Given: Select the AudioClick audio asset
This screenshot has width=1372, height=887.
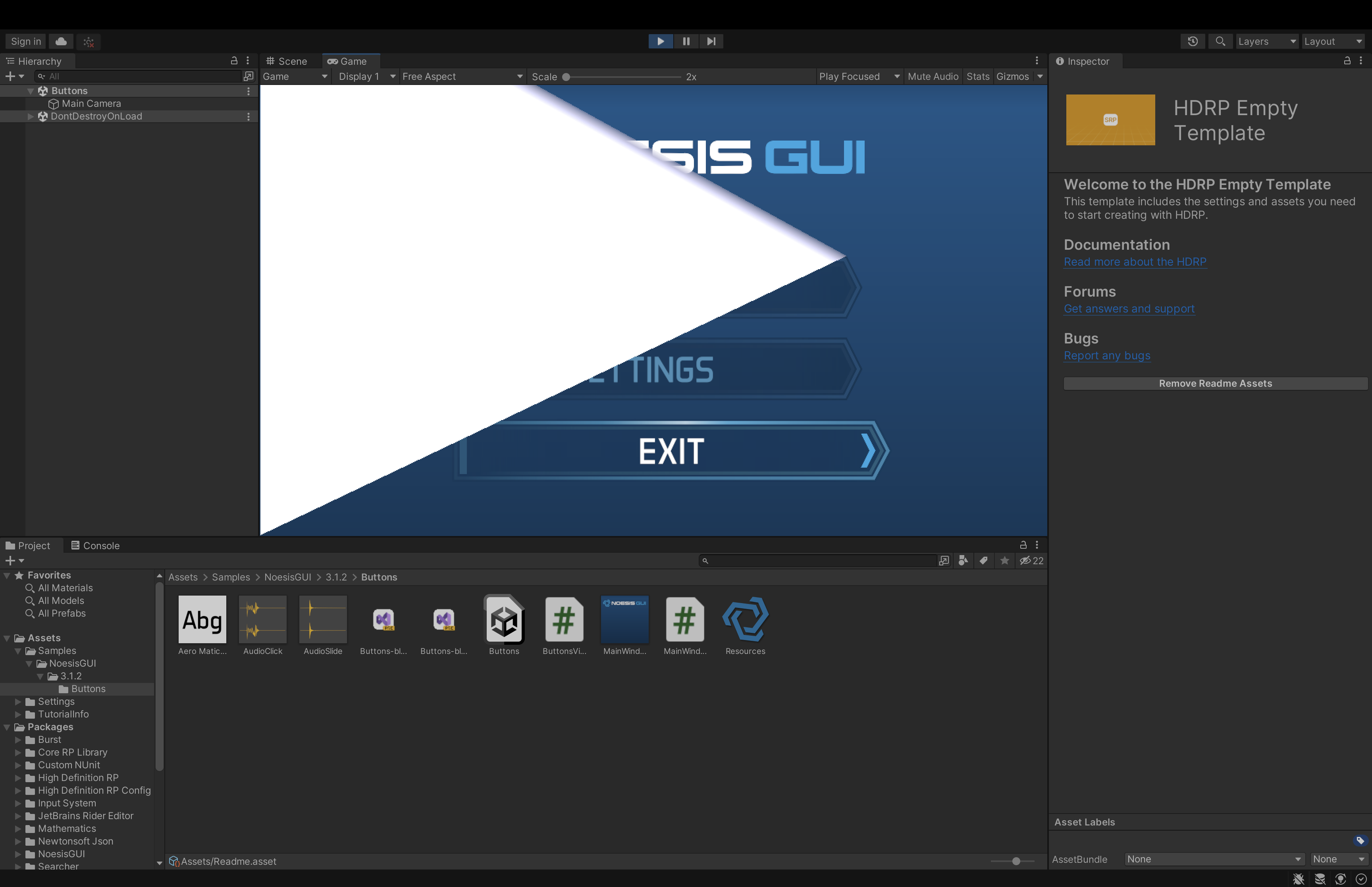Looking at the screenshot, I should (262, 625).
